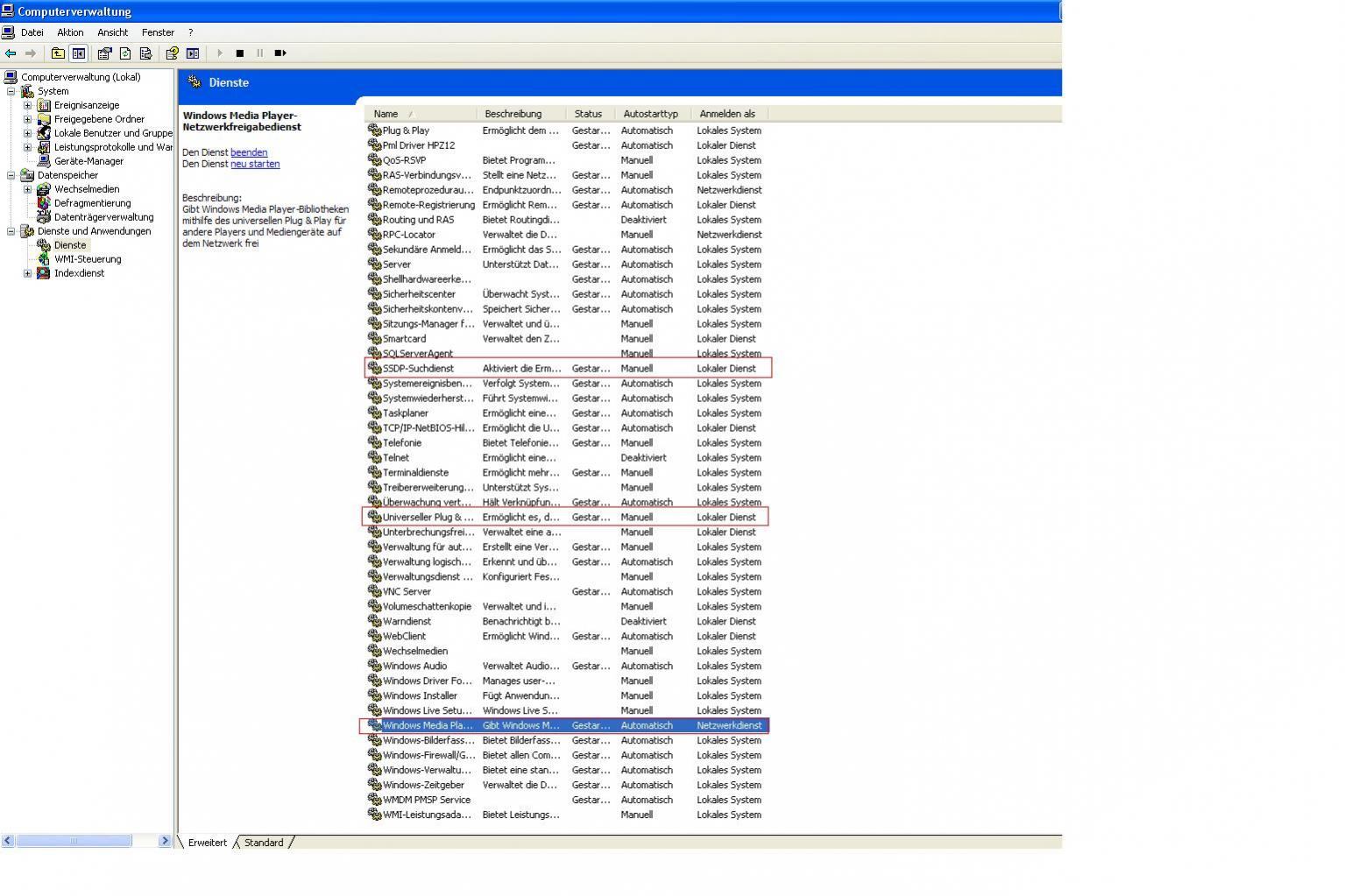
Task: Expand Lokale Benutzer und Gruppen node
Action: pos(27,133)
